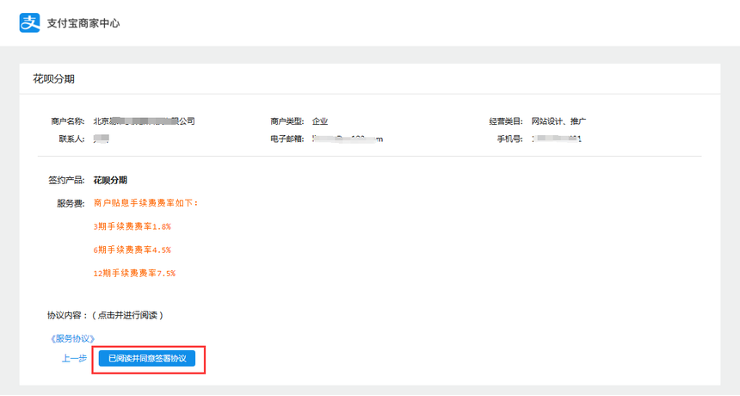
Task: Click the 协议内容 instruction text
Action: [105, 315]
